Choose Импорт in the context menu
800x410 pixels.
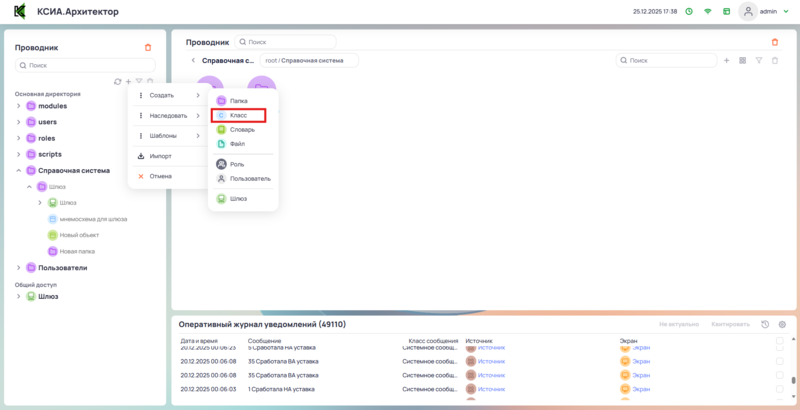click(160, 156)
